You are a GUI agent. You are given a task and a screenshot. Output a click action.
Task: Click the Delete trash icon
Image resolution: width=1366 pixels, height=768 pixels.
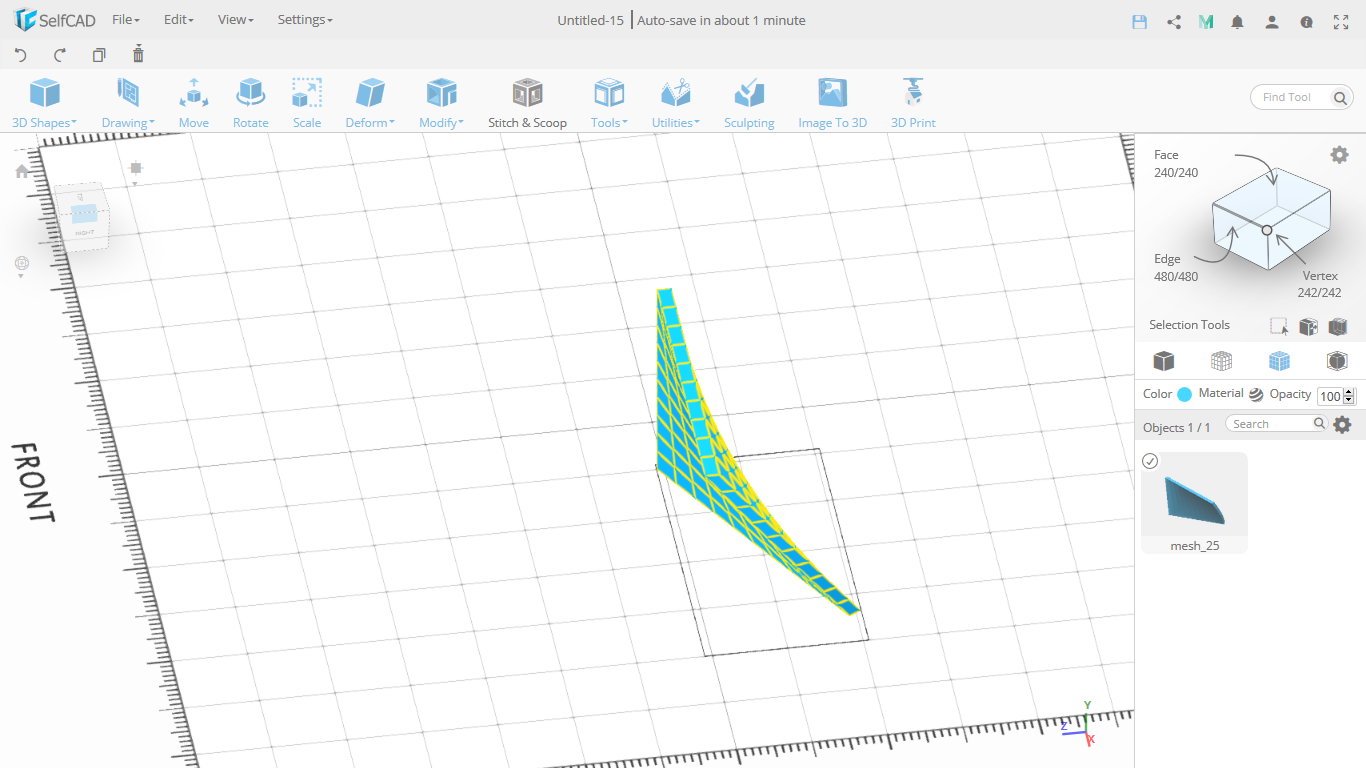click(138, 54)
